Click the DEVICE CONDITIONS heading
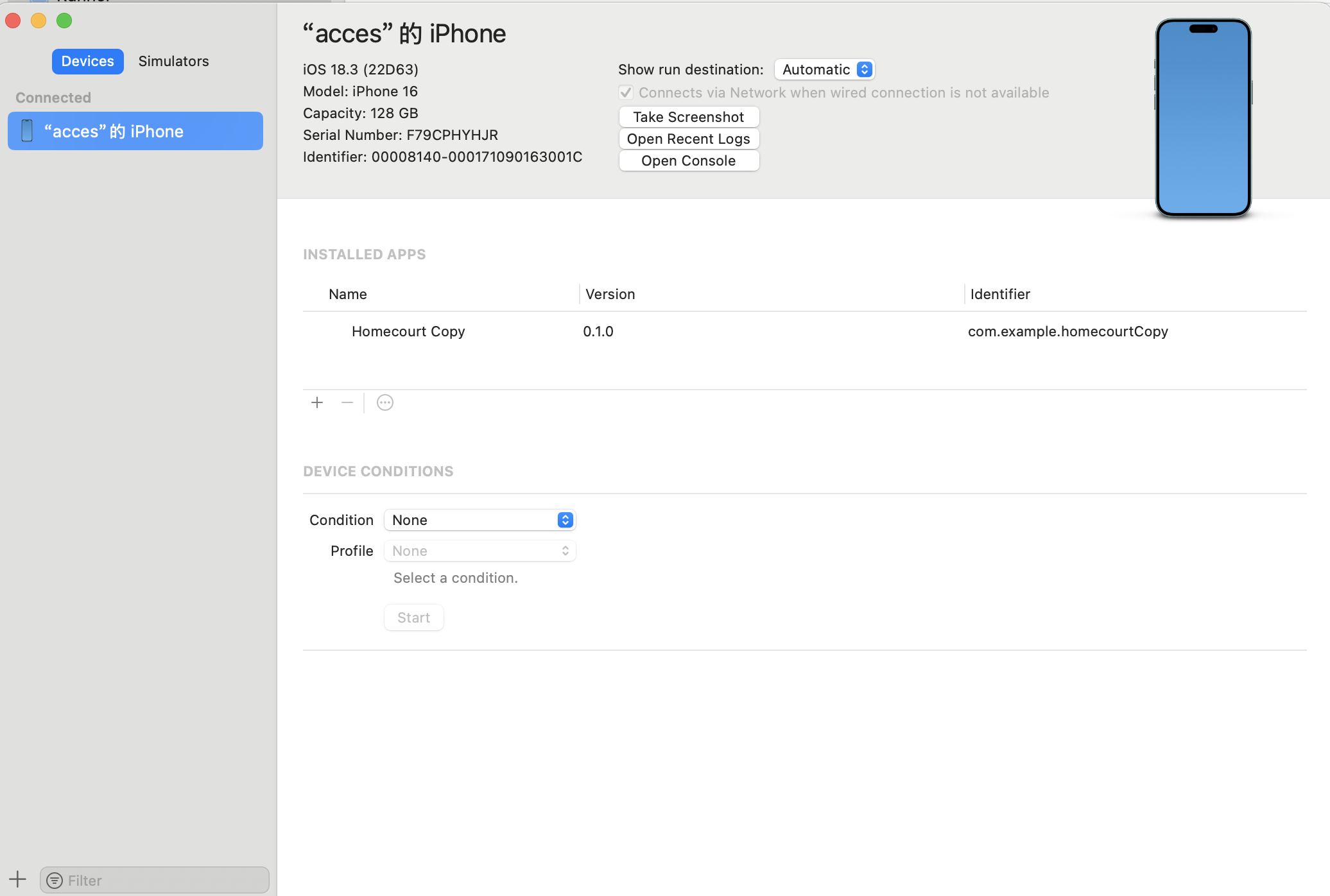 click(x=378, y=471)
